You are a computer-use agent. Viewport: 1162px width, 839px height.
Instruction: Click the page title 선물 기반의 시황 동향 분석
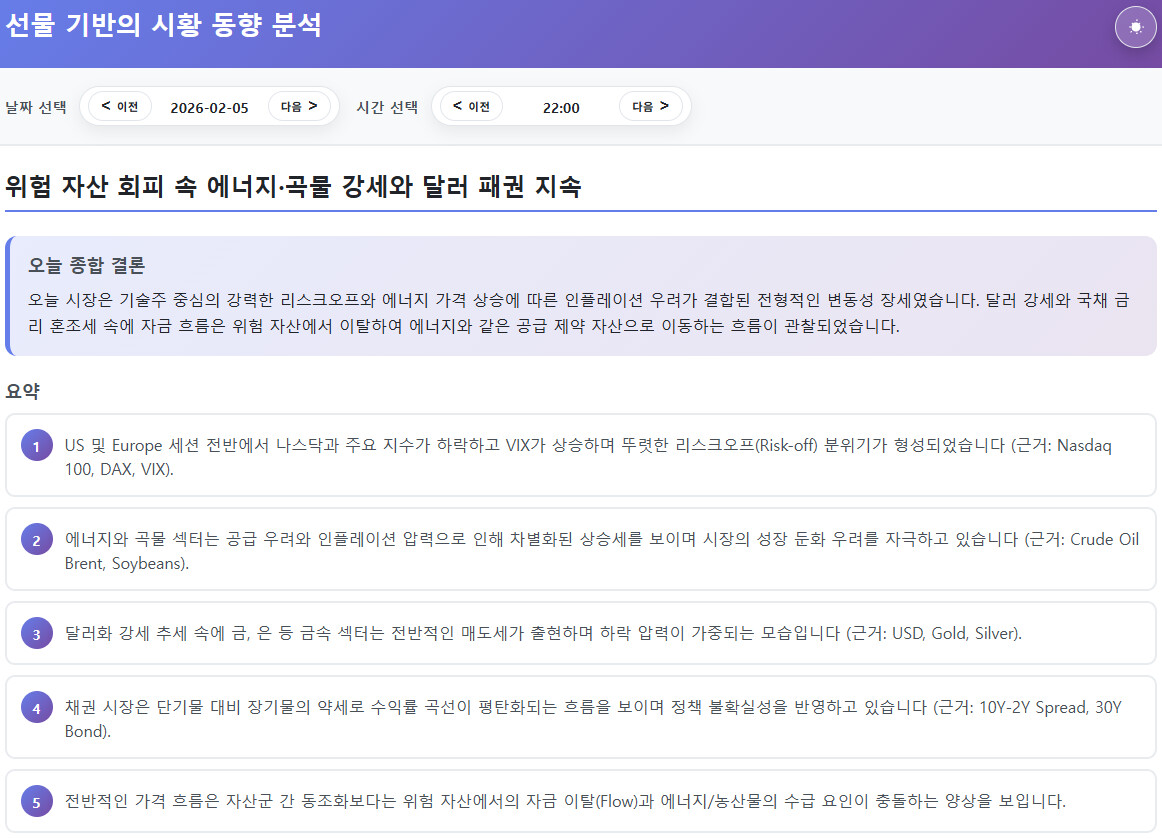(x=164, y=24)
